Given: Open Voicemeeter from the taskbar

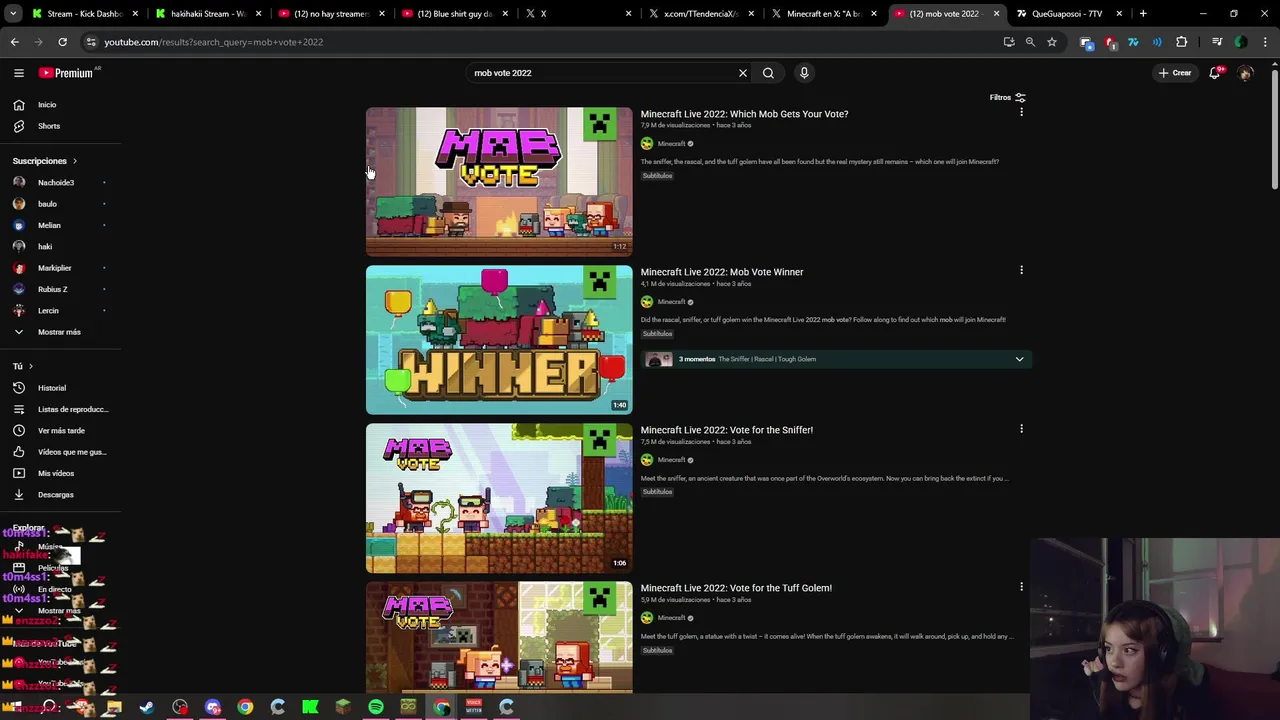Looking at the screenshot, I should [x=474, y=707].
